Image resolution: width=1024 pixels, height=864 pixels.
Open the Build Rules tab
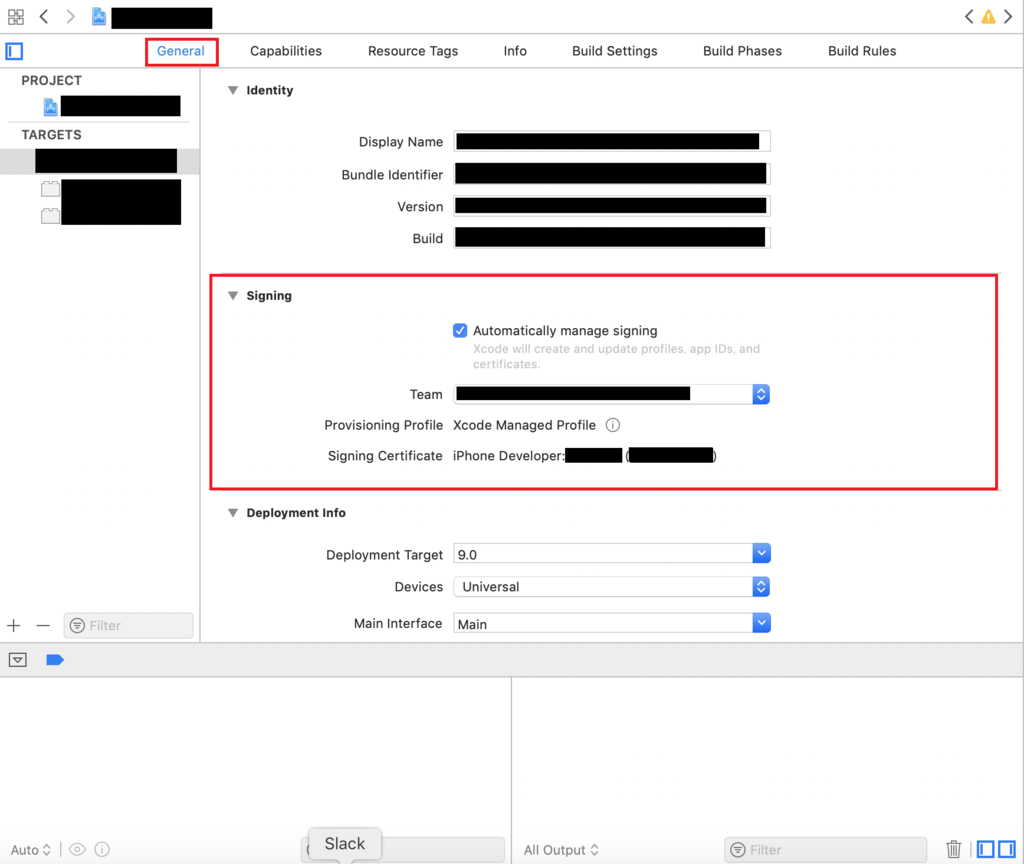[862, 51]
